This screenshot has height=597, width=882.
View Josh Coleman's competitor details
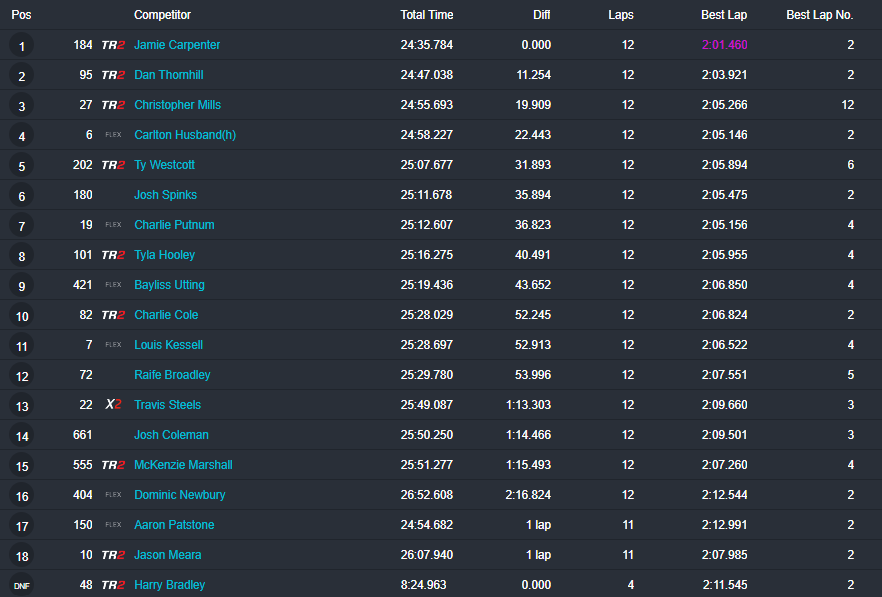point(170,435)
